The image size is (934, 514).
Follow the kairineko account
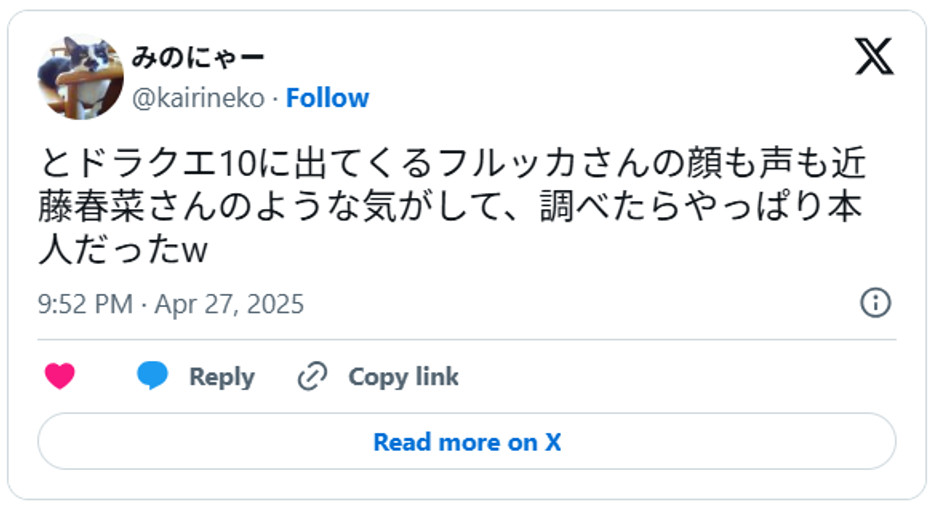327,98
